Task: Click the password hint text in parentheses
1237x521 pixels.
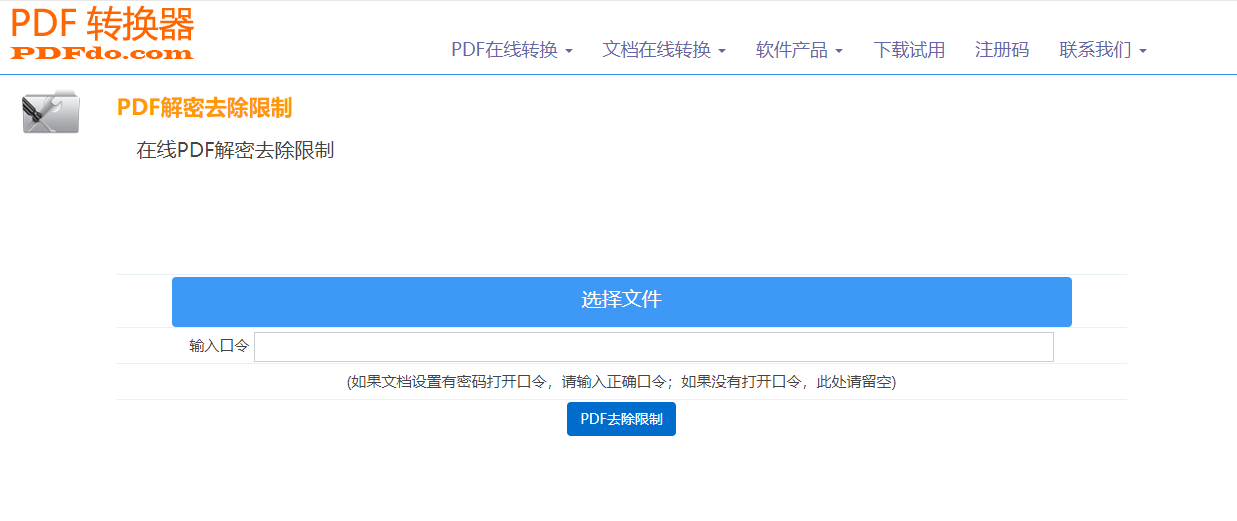Action: point(621,382)
